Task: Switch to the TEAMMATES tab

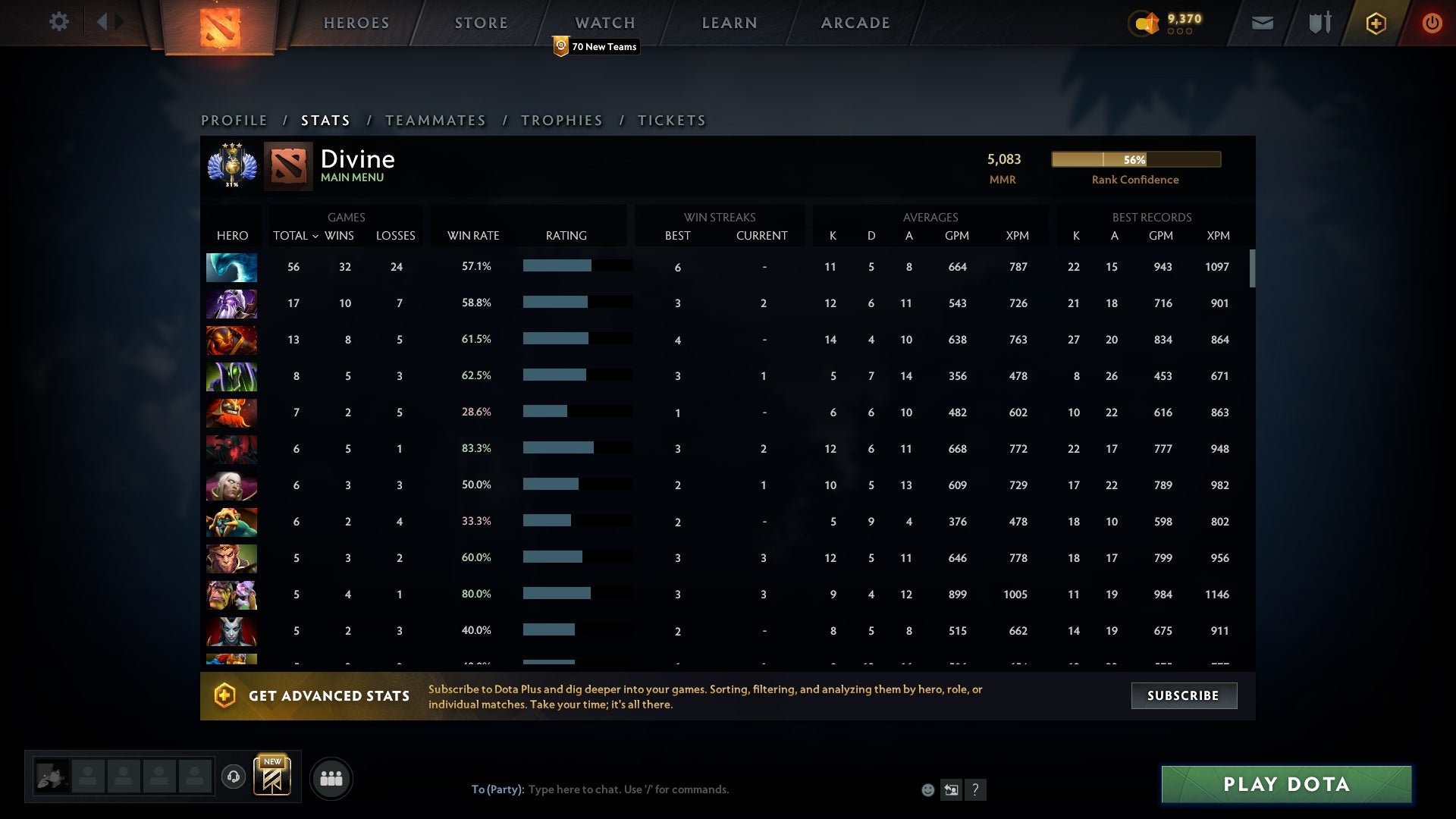Action: tap(436, 120)
